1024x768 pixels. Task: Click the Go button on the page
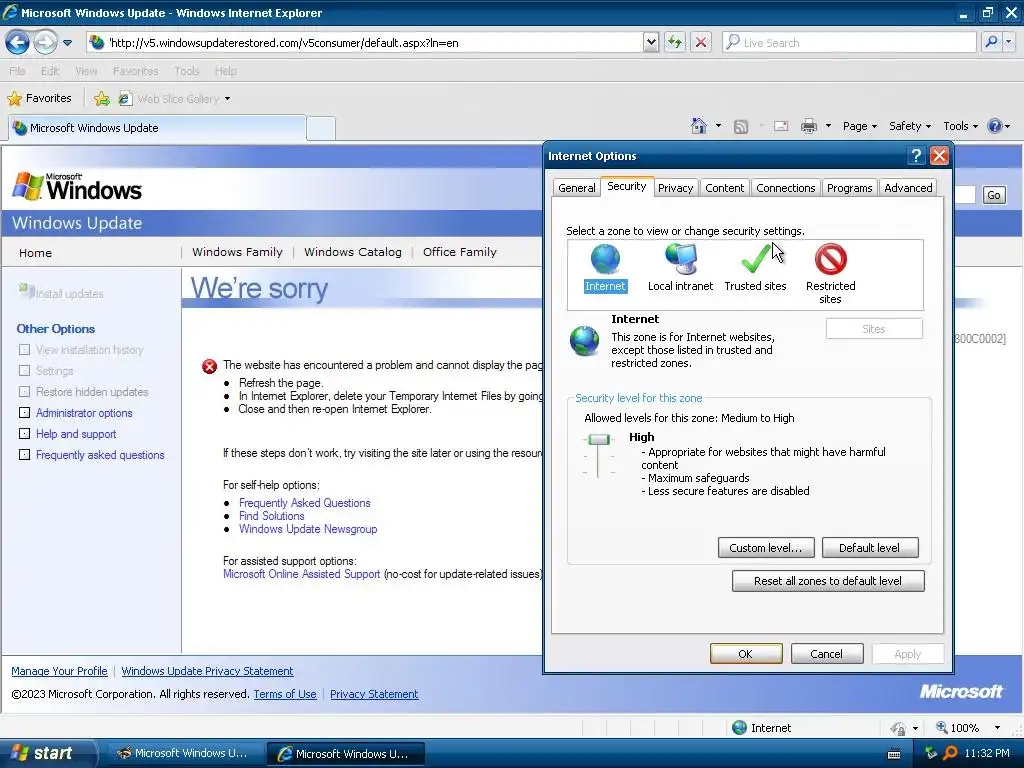993,195
